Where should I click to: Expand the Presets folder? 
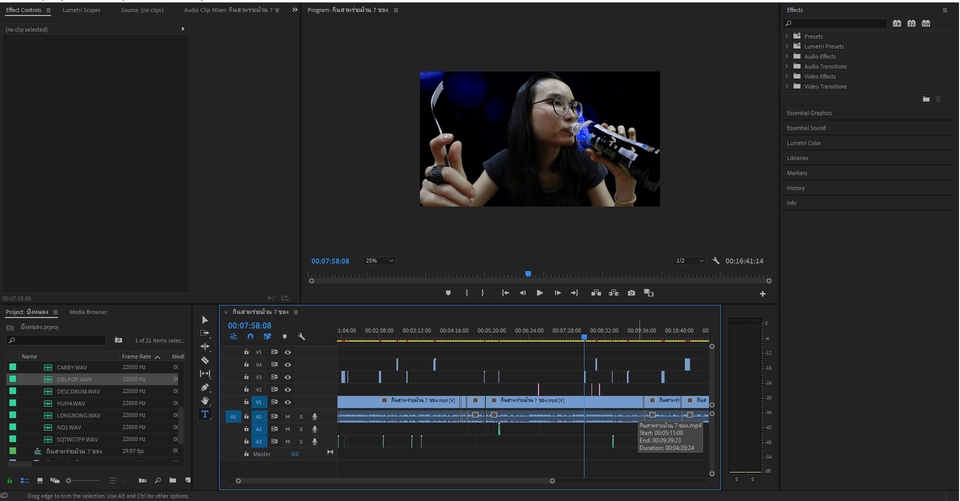pyautogui.click(x=787, y=36)
